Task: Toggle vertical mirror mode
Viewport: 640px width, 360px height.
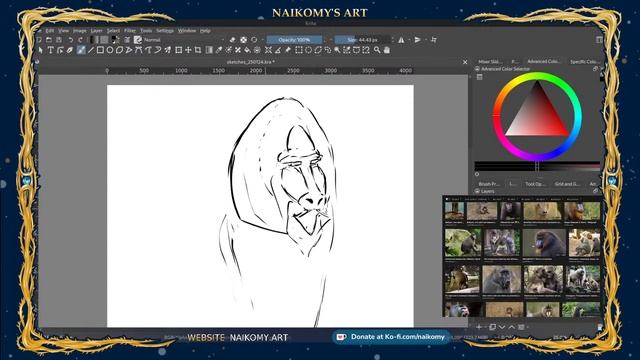Action: click(x=417, y=40)
